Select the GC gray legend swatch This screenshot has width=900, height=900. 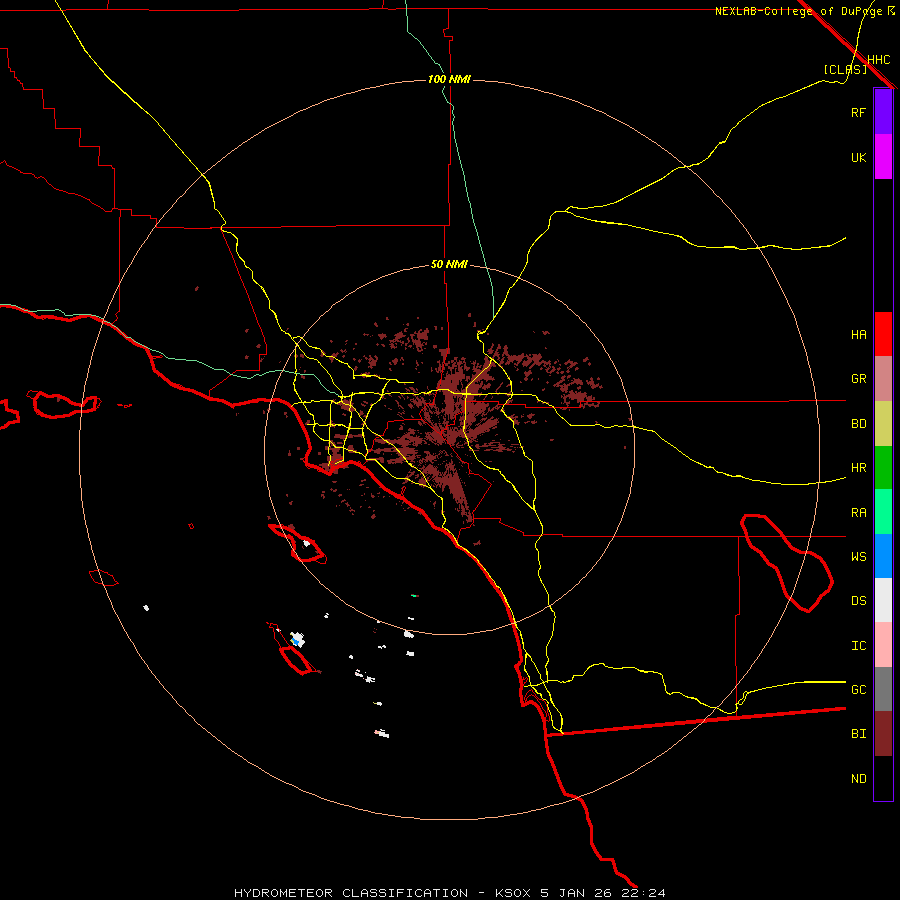883,689
